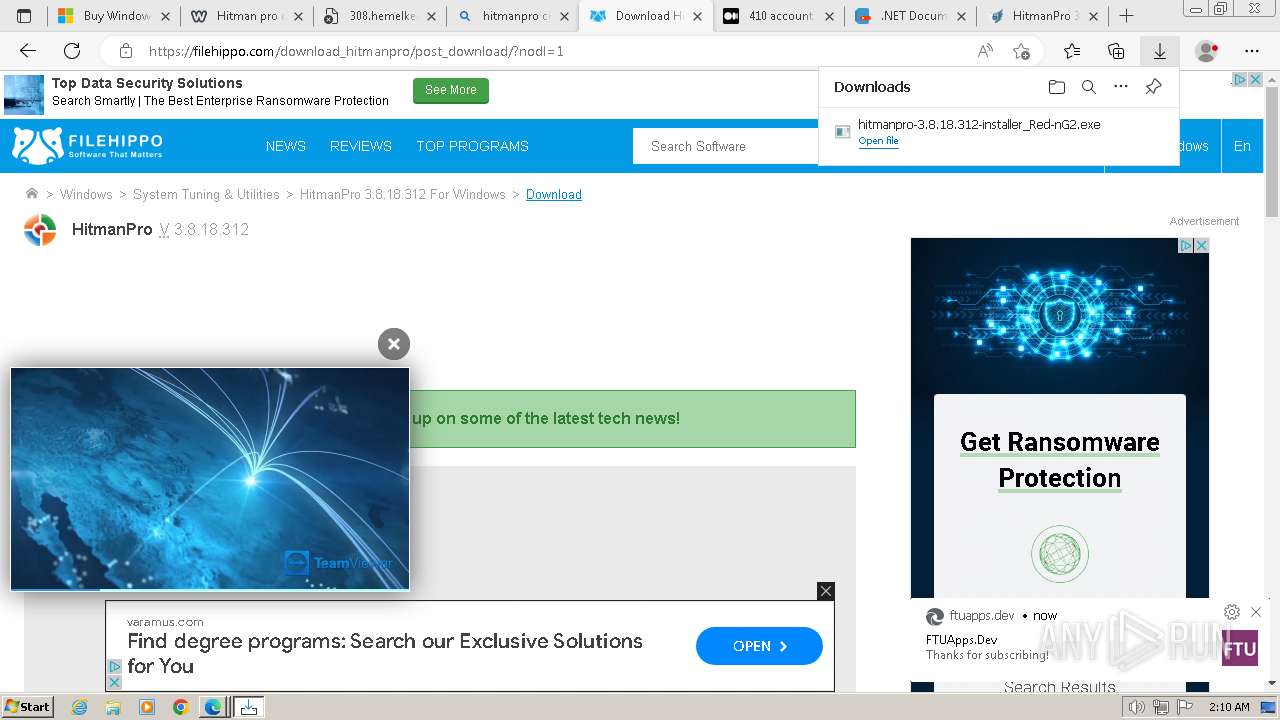This screenshot has width=1280, height=720.
Task: Open System Tuning & Utilities breadcrumb
Action: click(206, 194)
